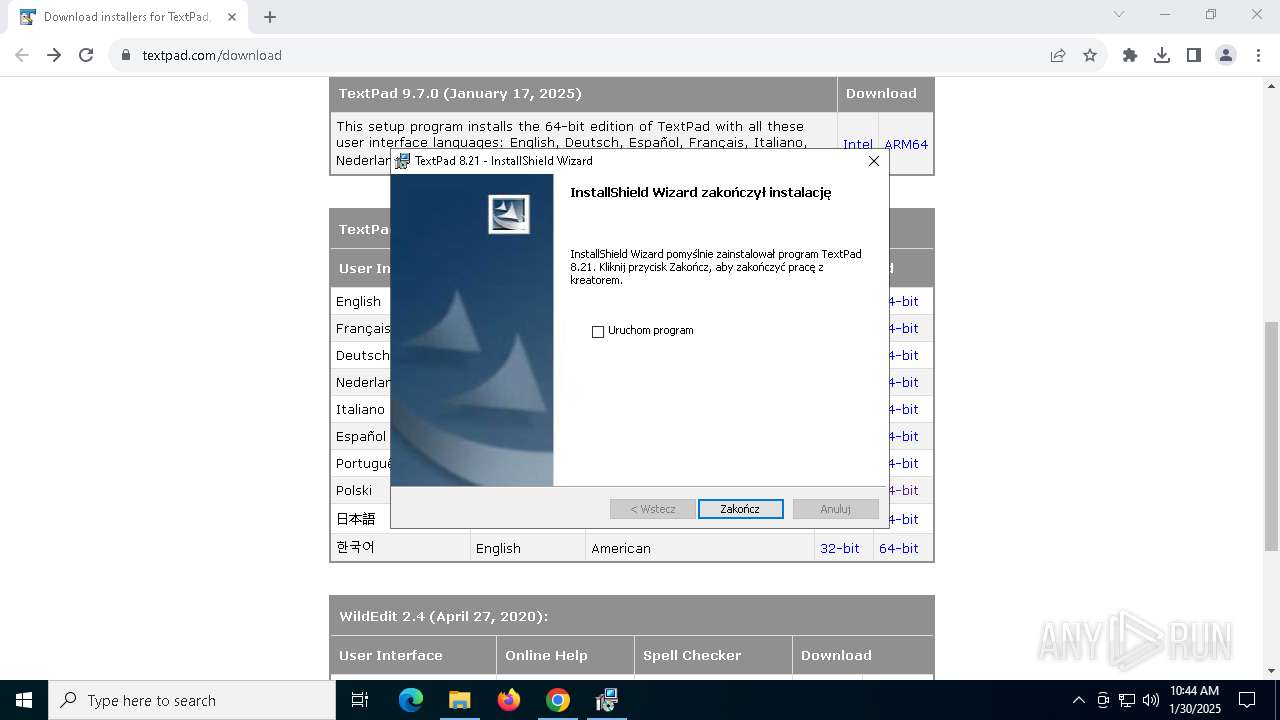Click the disabled Wstecz button
The image size is (1280, 720).
[x=652, y=509]
